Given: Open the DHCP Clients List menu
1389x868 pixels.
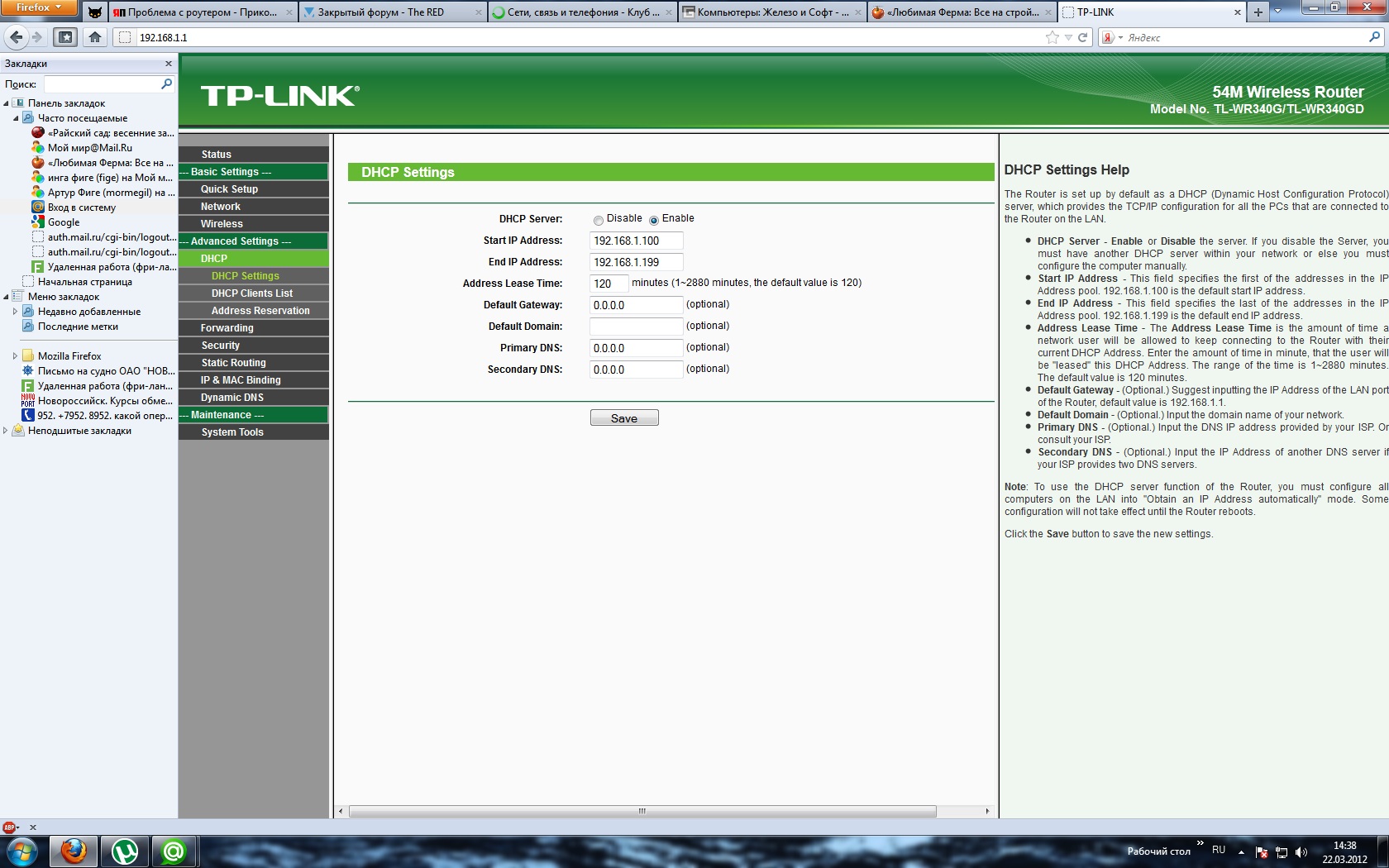Looking at the screenshot, I should point(252,293).
